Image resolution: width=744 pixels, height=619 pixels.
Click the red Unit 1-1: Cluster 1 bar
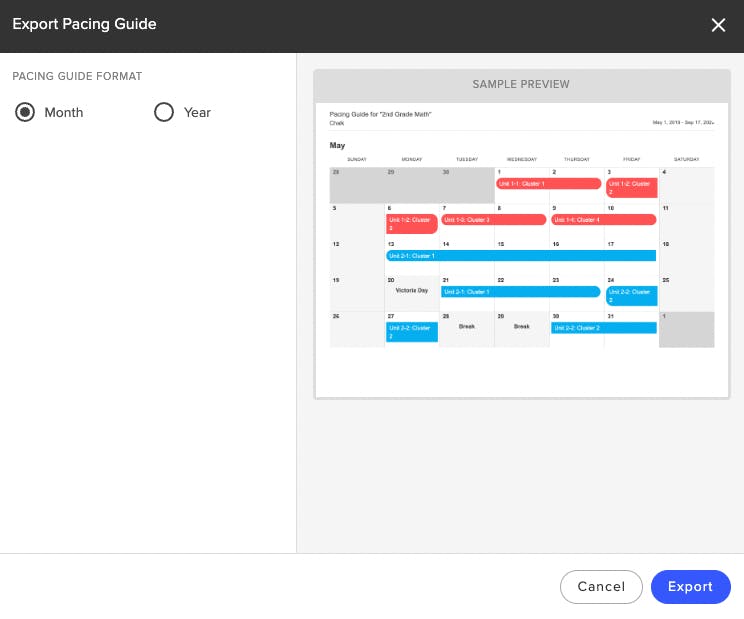pos(549,184)
